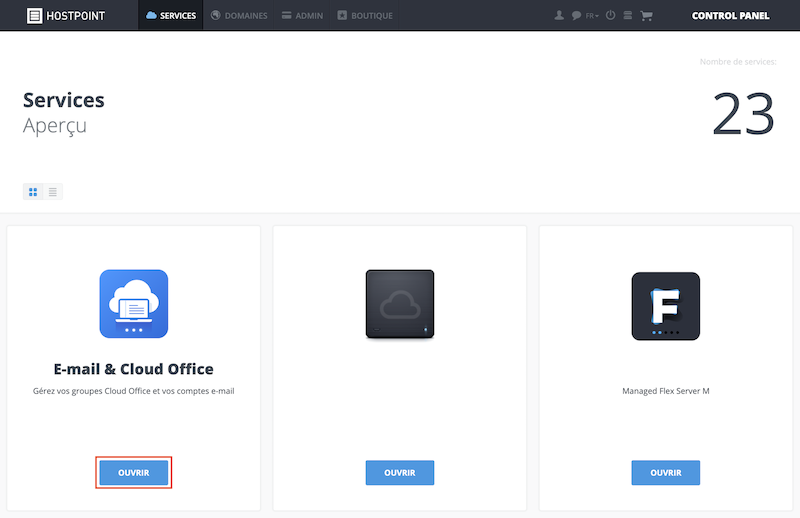Screen dimensions: 800x518
Task: Open the Managed Flex Server M service
Action: pyautogui.click(x=666, y=473)
